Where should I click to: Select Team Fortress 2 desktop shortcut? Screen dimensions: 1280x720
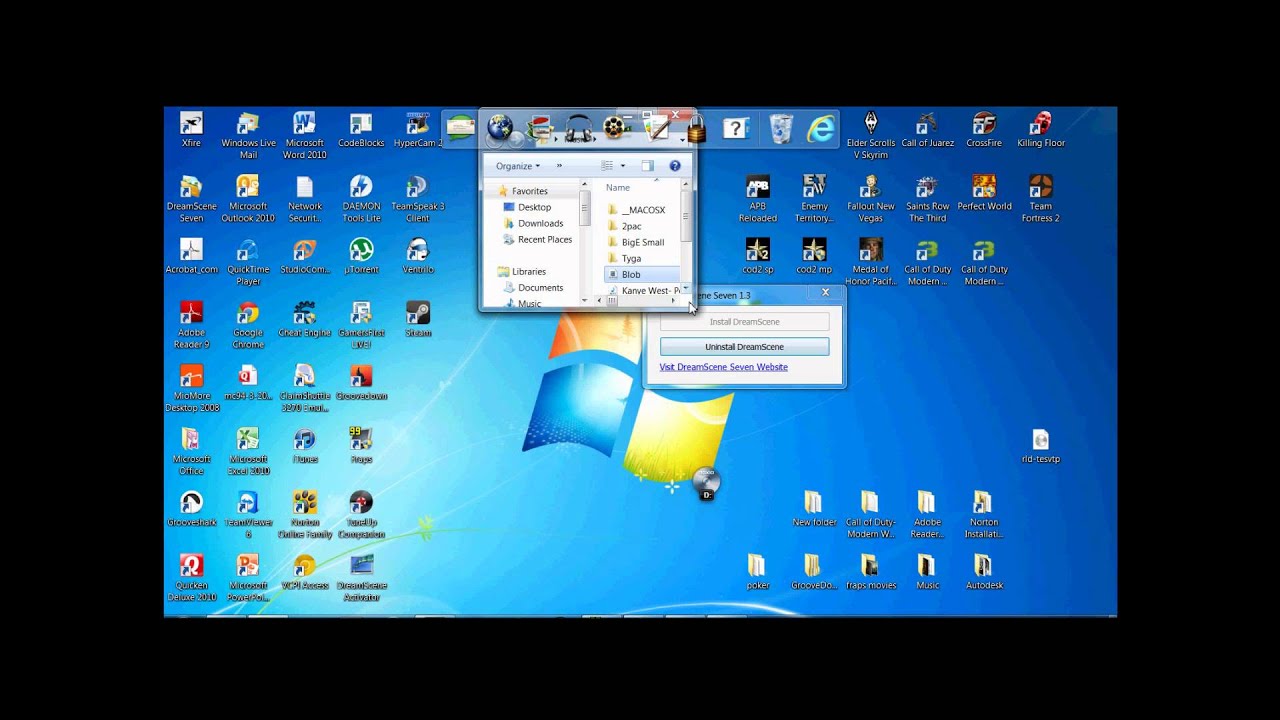(x=1040, y=198)
